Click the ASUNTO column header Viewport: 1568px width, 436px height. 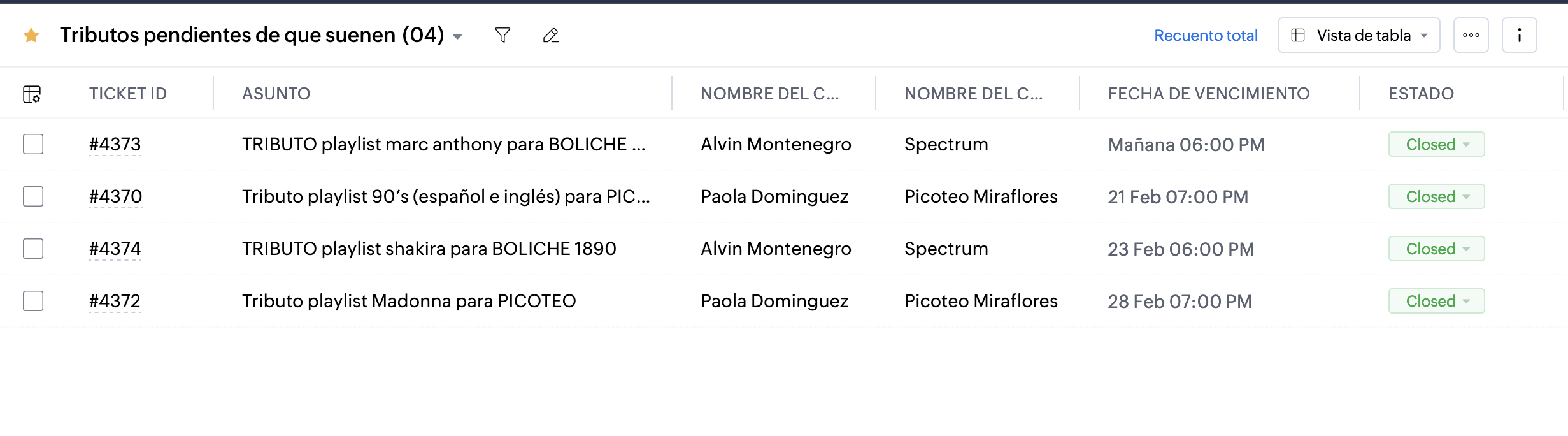click(x=276, y=94)
